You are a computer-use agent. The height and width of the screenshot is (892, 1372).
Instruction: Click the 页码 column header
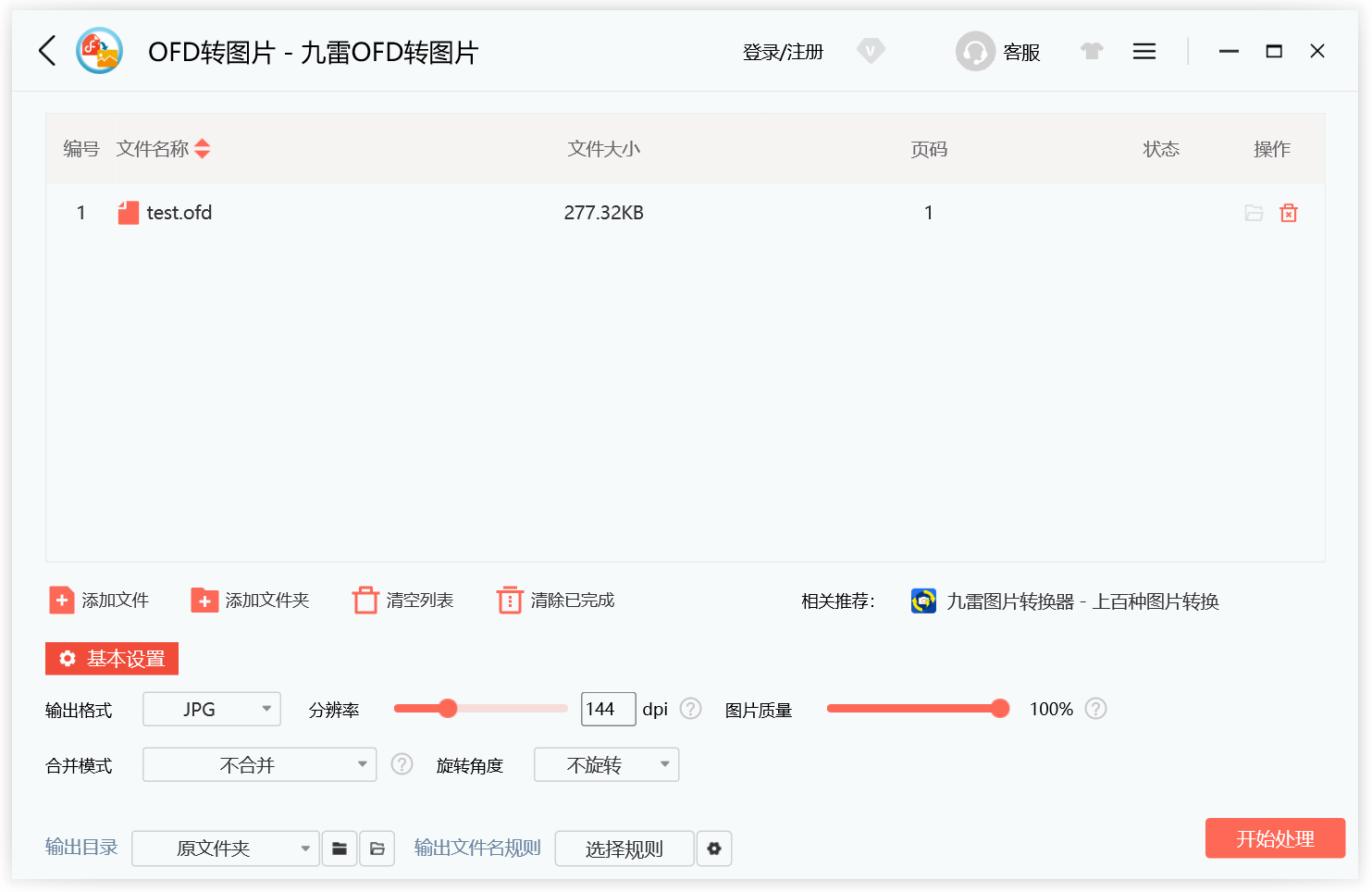click(929, 149)
